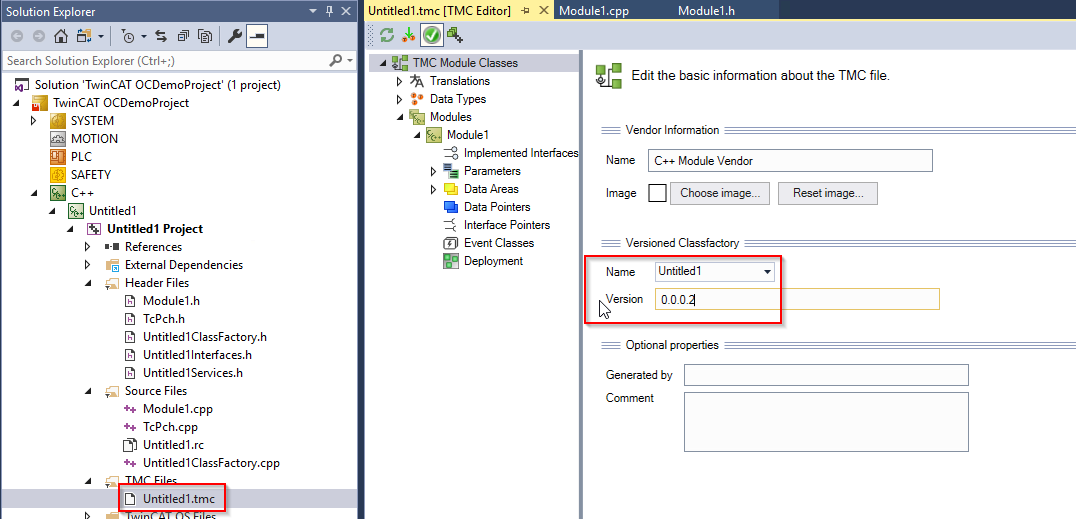Reload TMC file using green refresh icon
Screen dimensions: 1076x519
(x=387, y=35)
